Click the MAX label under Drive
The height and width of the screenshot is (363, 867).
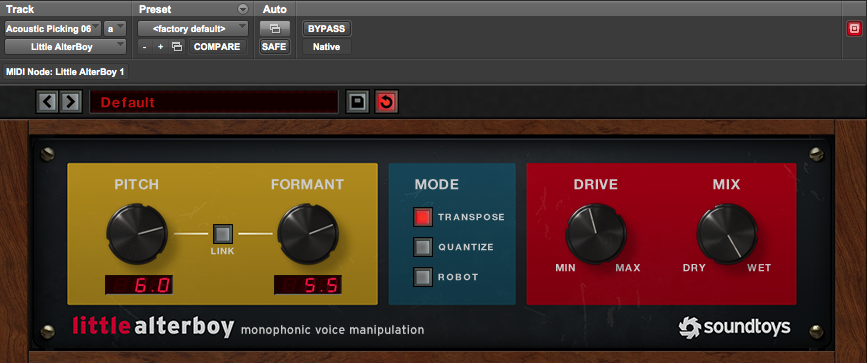click(628, 268)
